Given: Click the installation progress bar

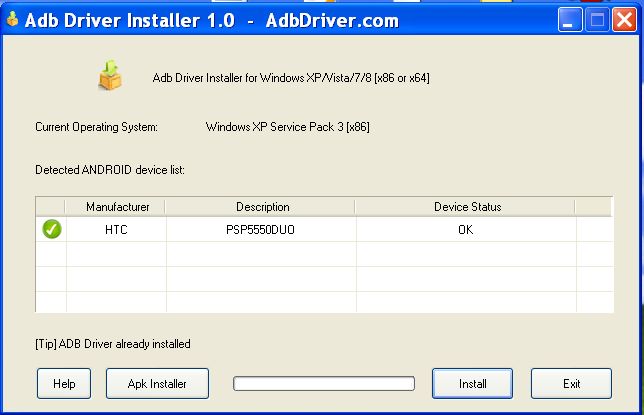Looking at the screenshot, I should click(323, 383).
